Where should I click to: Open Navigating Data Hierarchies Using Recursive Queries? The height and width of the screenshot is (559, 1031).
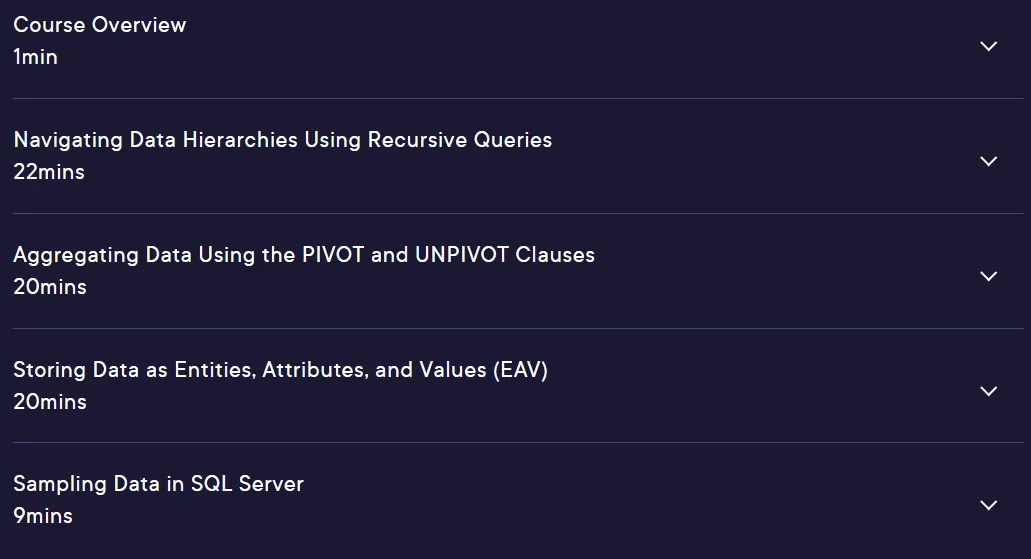(x=283, y=140)
